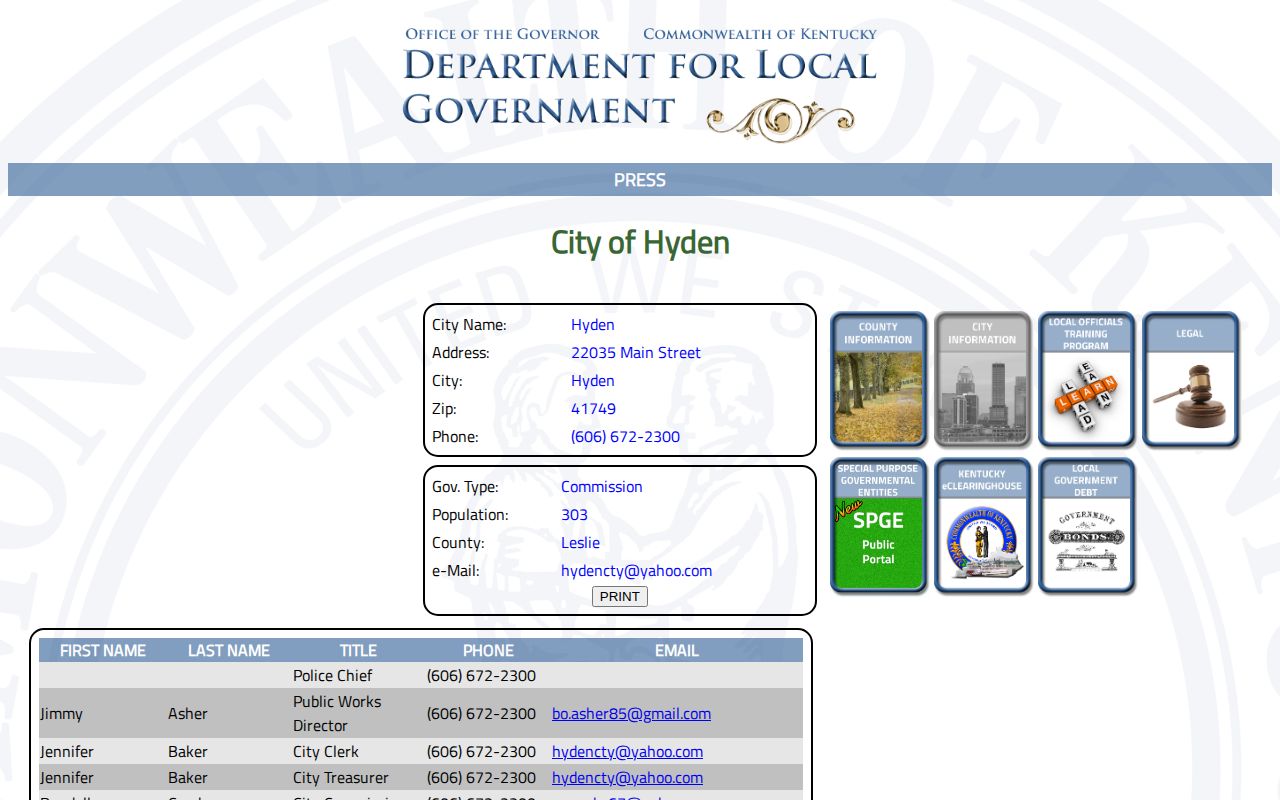The height and width of the screenshot is (800, 1280).
Task: Click City Treasurer's hydencty@yahoo.com email link
Action: (627, 778)
